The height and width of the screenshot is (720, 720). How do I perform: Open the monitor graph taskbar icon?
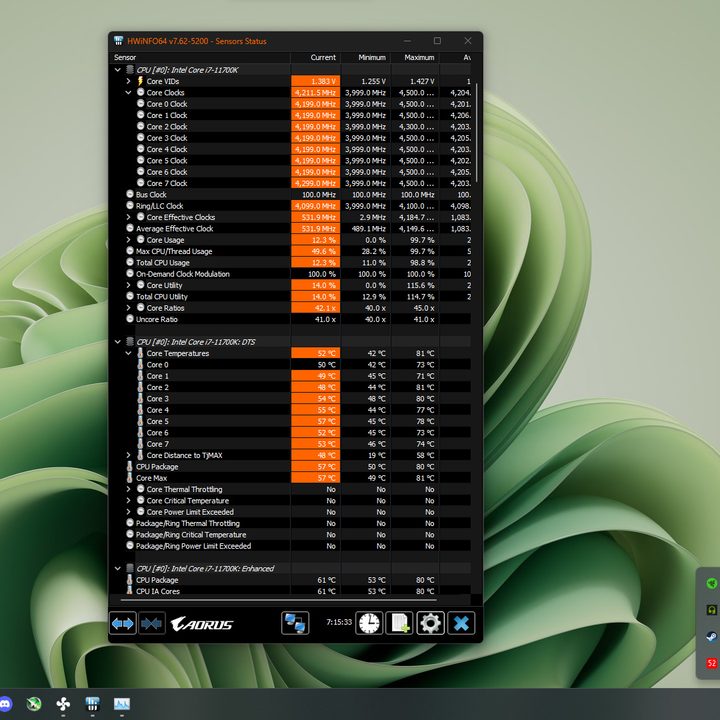tap(122, 703)
